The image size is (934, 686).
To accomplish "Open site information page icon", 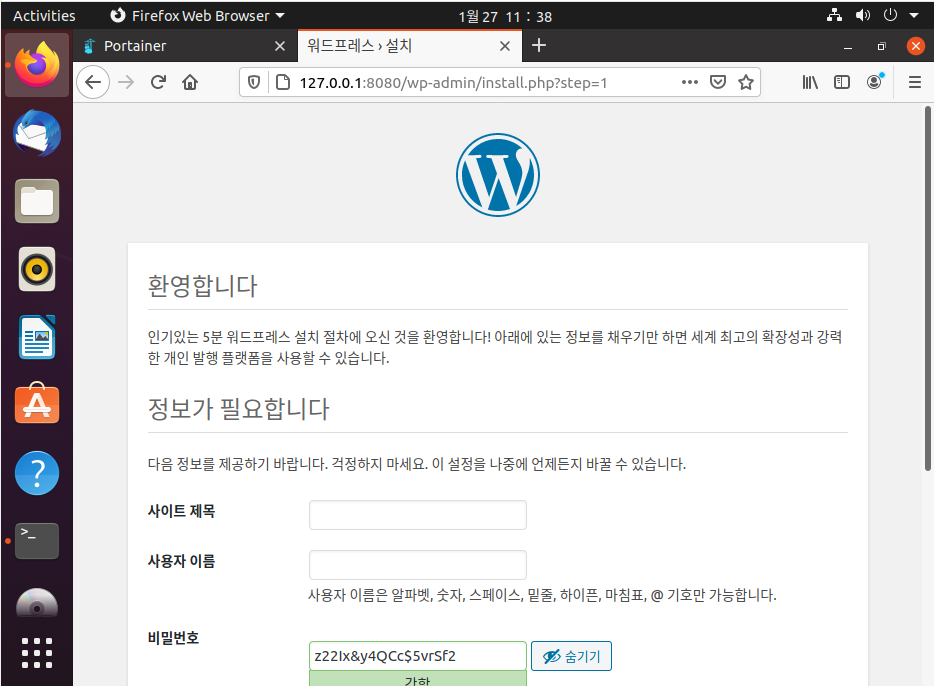I will click(283, 82).
